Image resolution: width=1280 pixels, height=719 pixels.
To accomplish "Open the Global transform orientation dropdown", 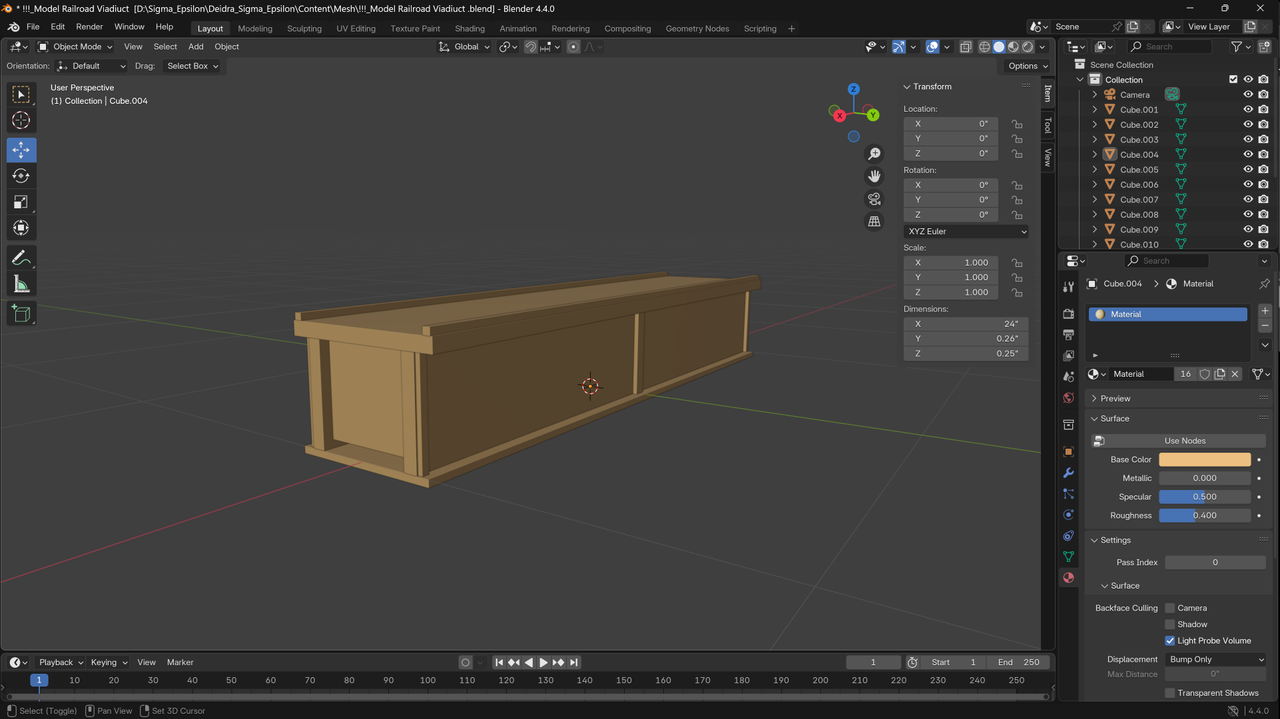I will coord(465,47).
